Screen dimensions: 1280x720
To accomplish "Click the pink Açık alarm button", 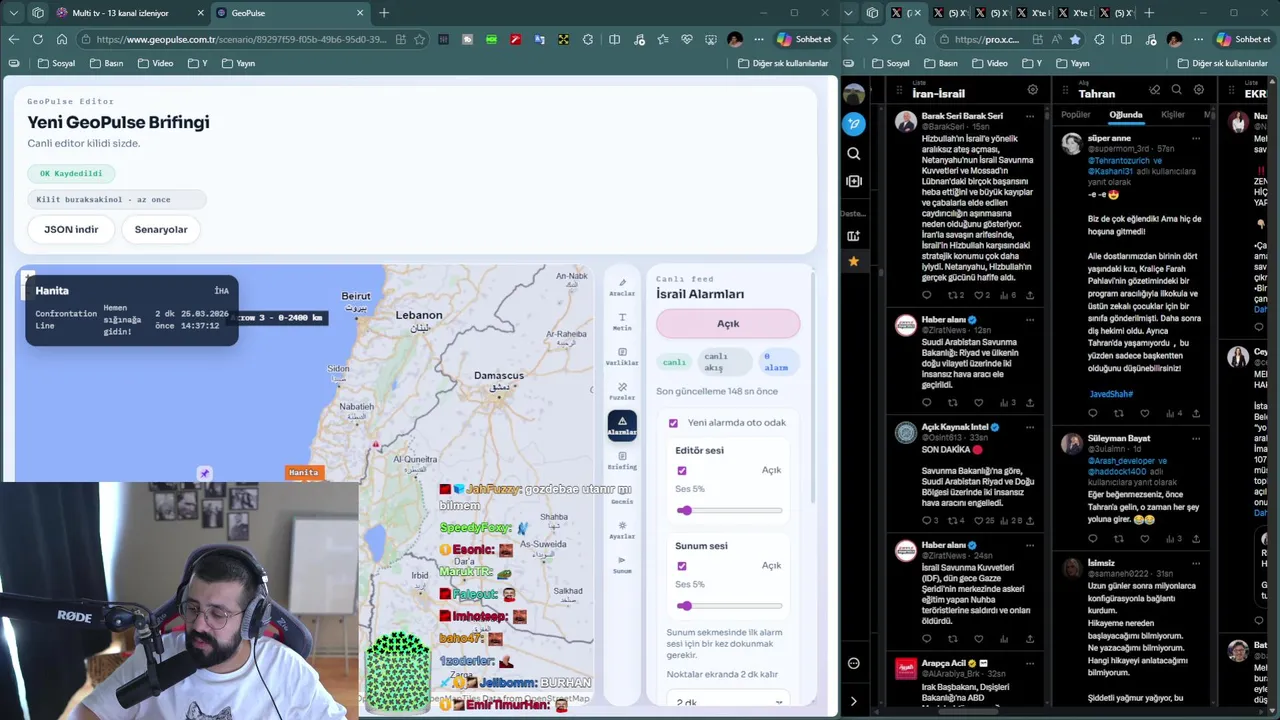I will pos(728,323).
